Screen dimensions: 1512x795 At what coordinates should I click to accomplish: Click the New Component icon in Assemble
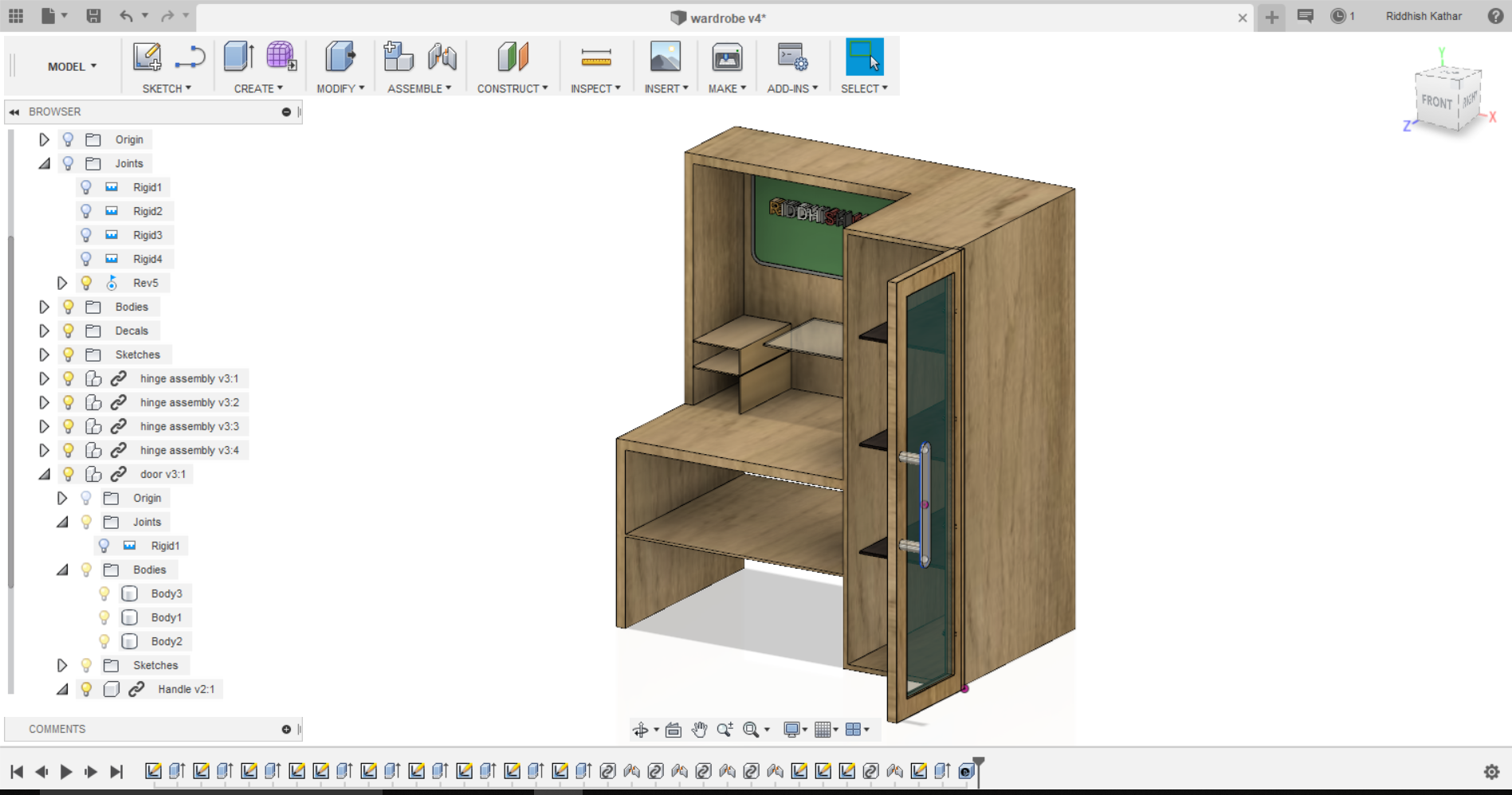(x=398, y=57)
